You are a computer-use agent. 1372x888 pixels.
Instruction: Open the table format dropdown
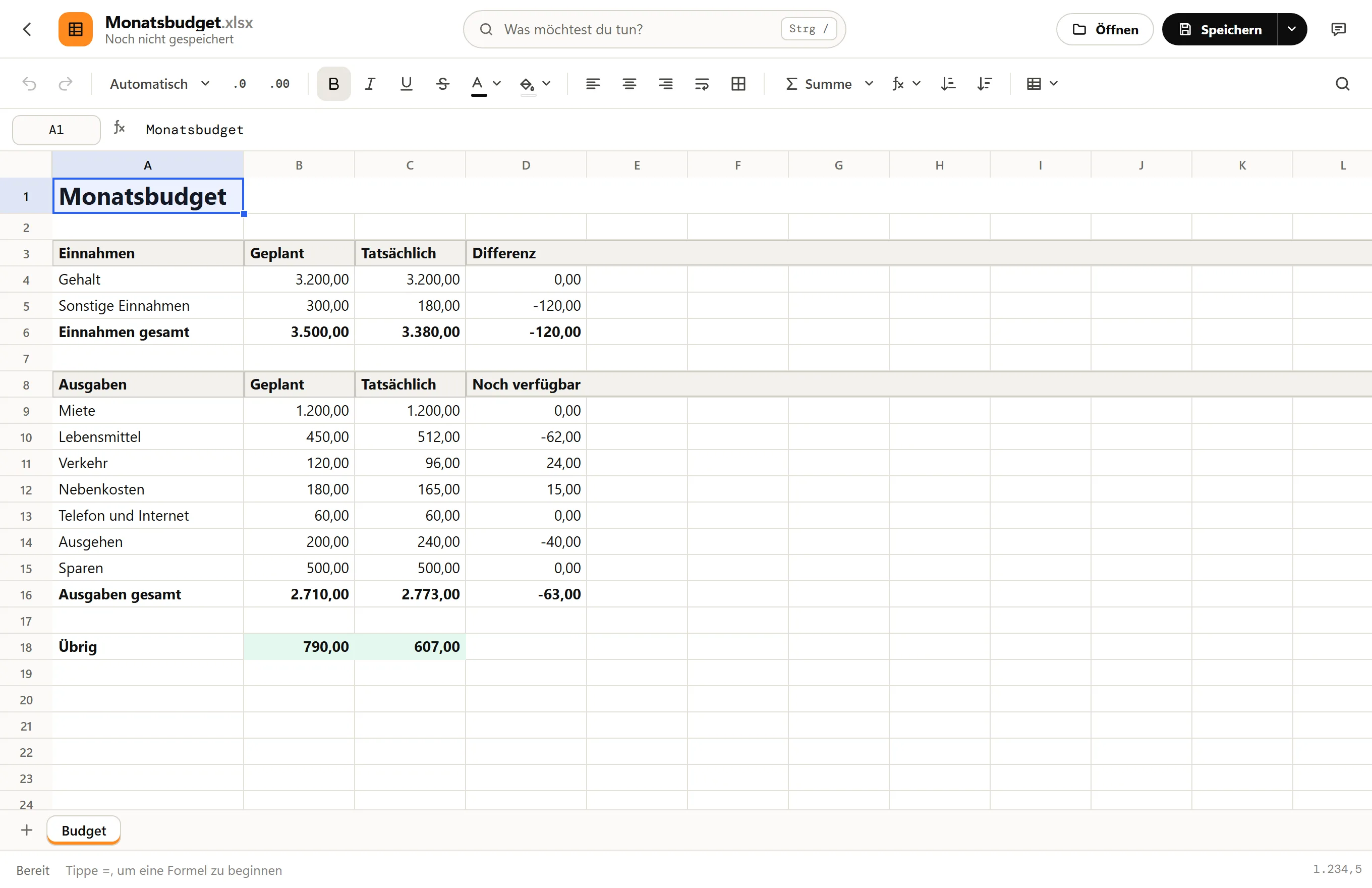pyautogui.click(x=1042, y=84)
